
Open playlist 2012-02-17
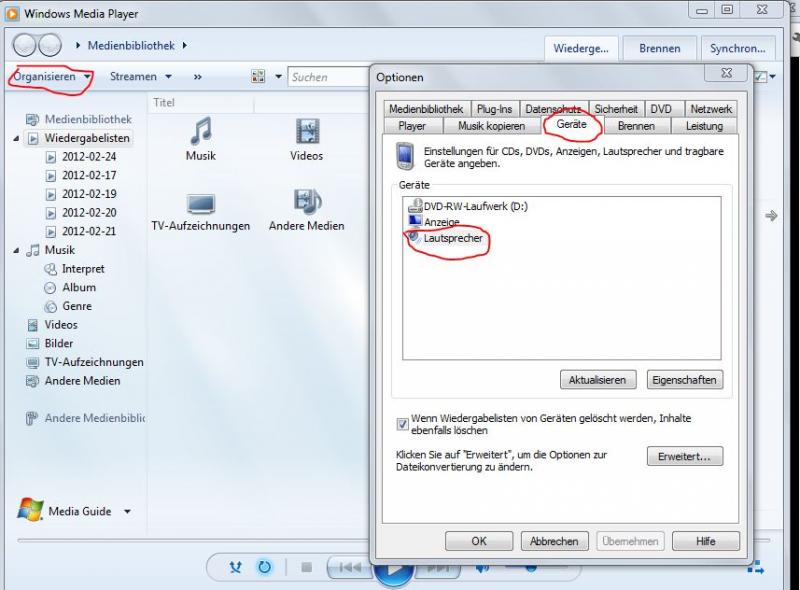[81, 176]
